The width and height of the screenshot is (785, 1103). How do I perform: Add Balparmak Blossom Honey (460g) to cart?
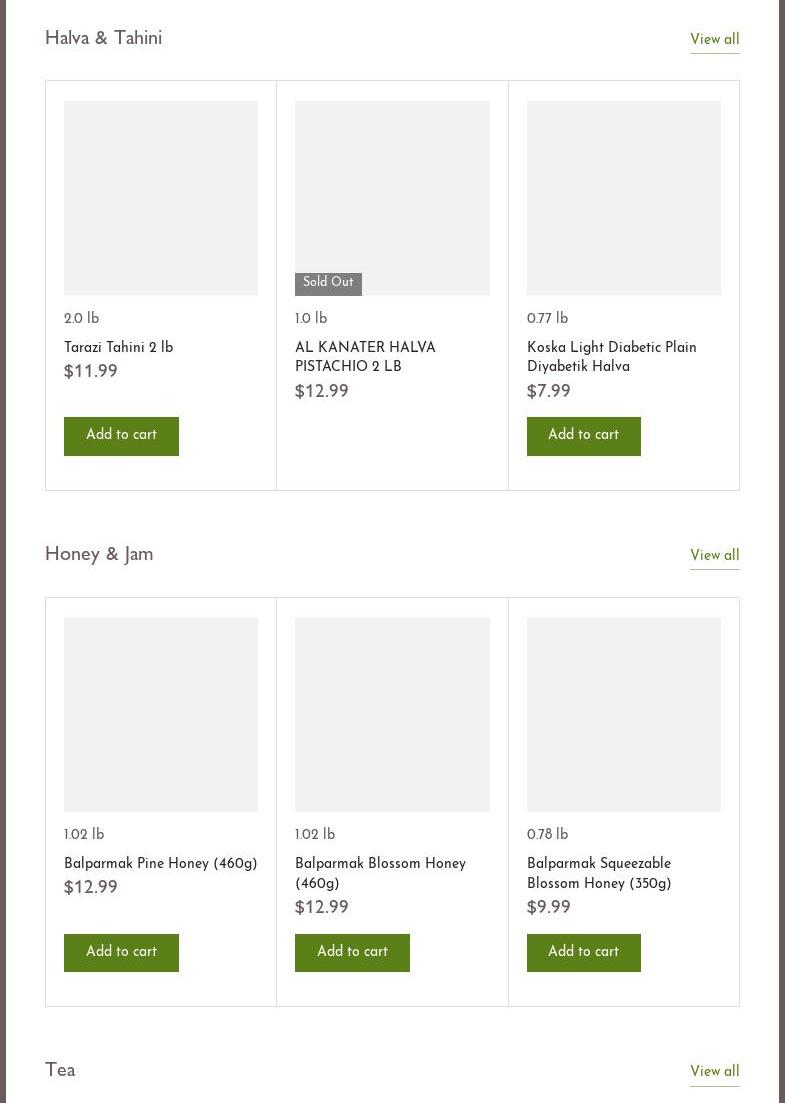point(352,952)
